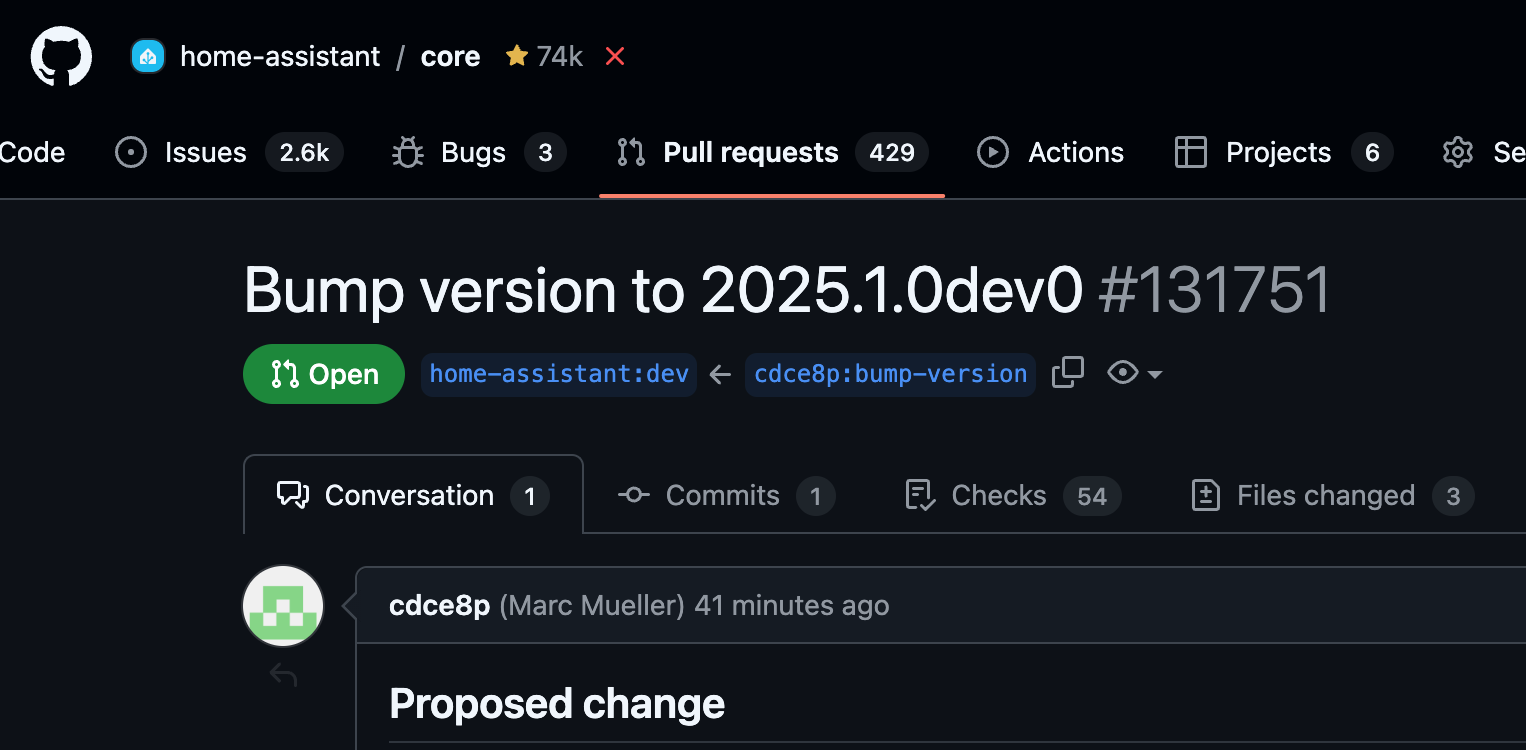Click the Bugs beetle icon
The image size is (1526, 750).
(x=408, y=152)
